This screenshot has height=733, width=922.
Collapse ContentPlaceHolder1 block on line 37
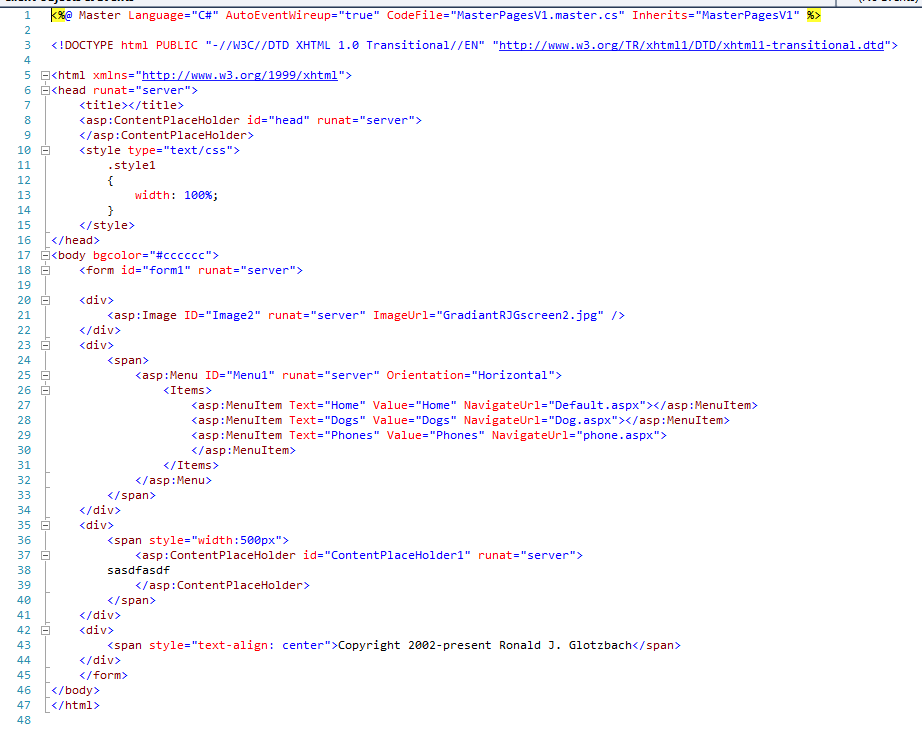(x=45, y=555)
